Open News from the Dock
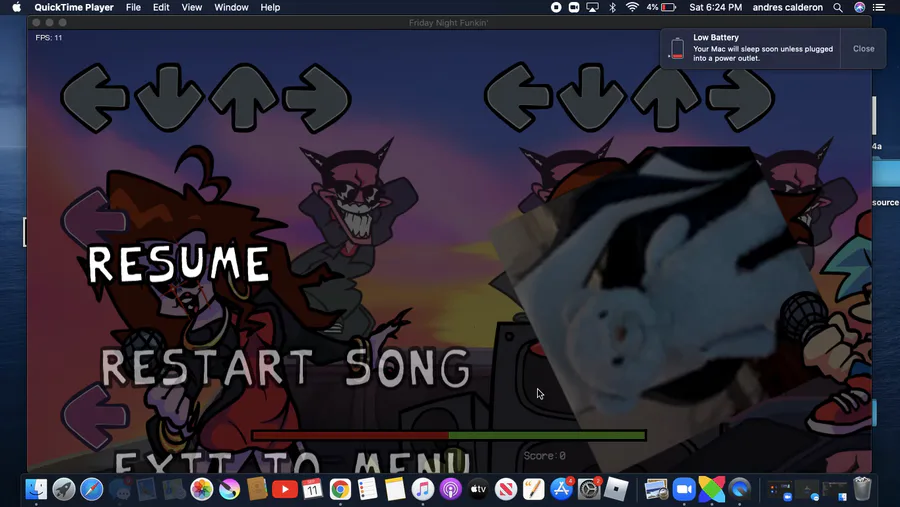The width and height of the screenshot is (900, 507). (x=506, y=489)
